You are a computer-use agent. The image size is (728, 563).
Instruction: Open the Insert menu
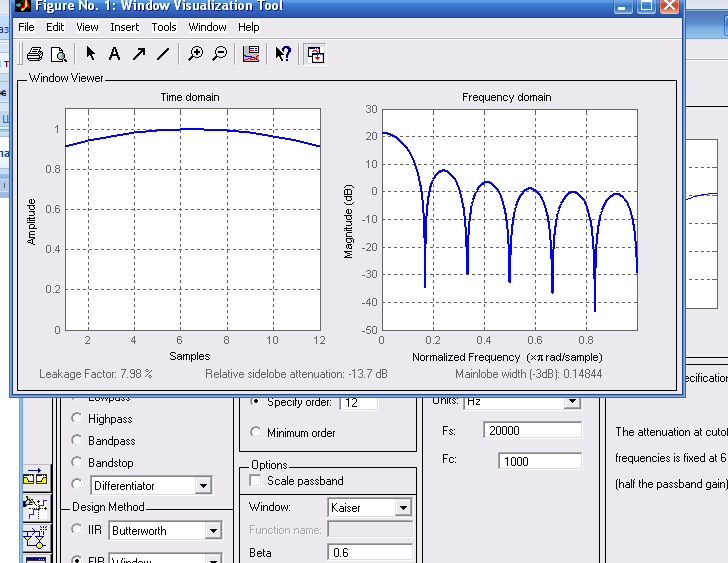125,27
